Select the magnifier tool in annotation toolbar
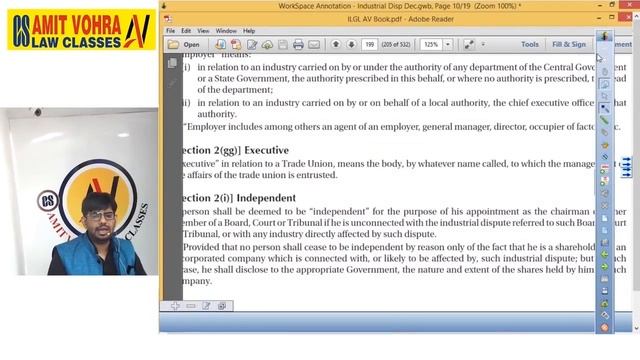 [x=604, y=84]
